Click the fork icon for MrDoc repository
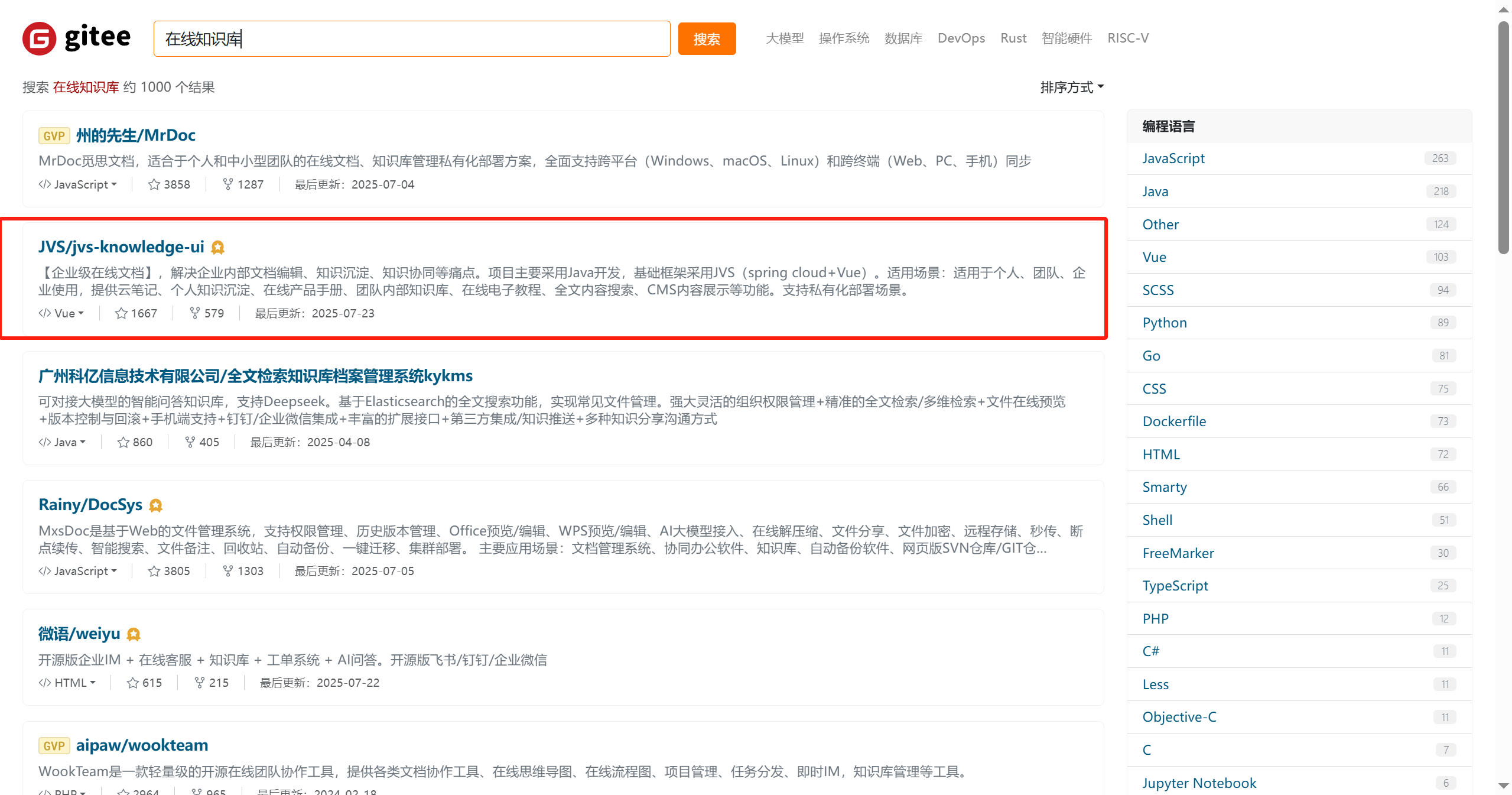Image resolution: width=1512 pixels, height=795 pixels. (227, 184)
